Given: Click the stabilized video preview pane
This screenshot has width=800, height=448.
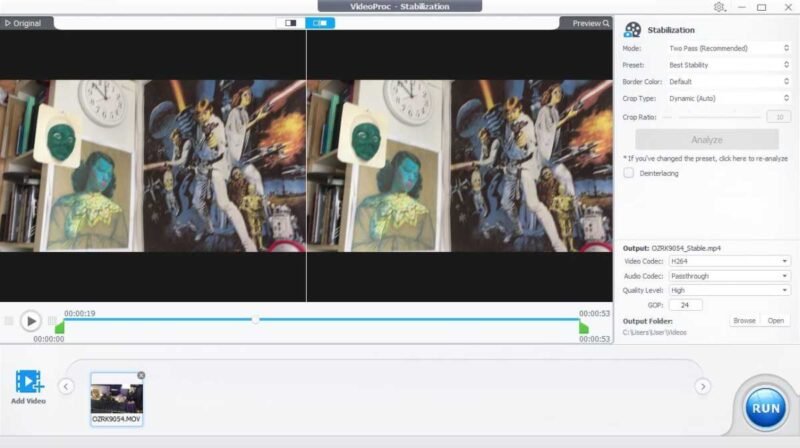Looking at the screenshot, I should (460, 166).
